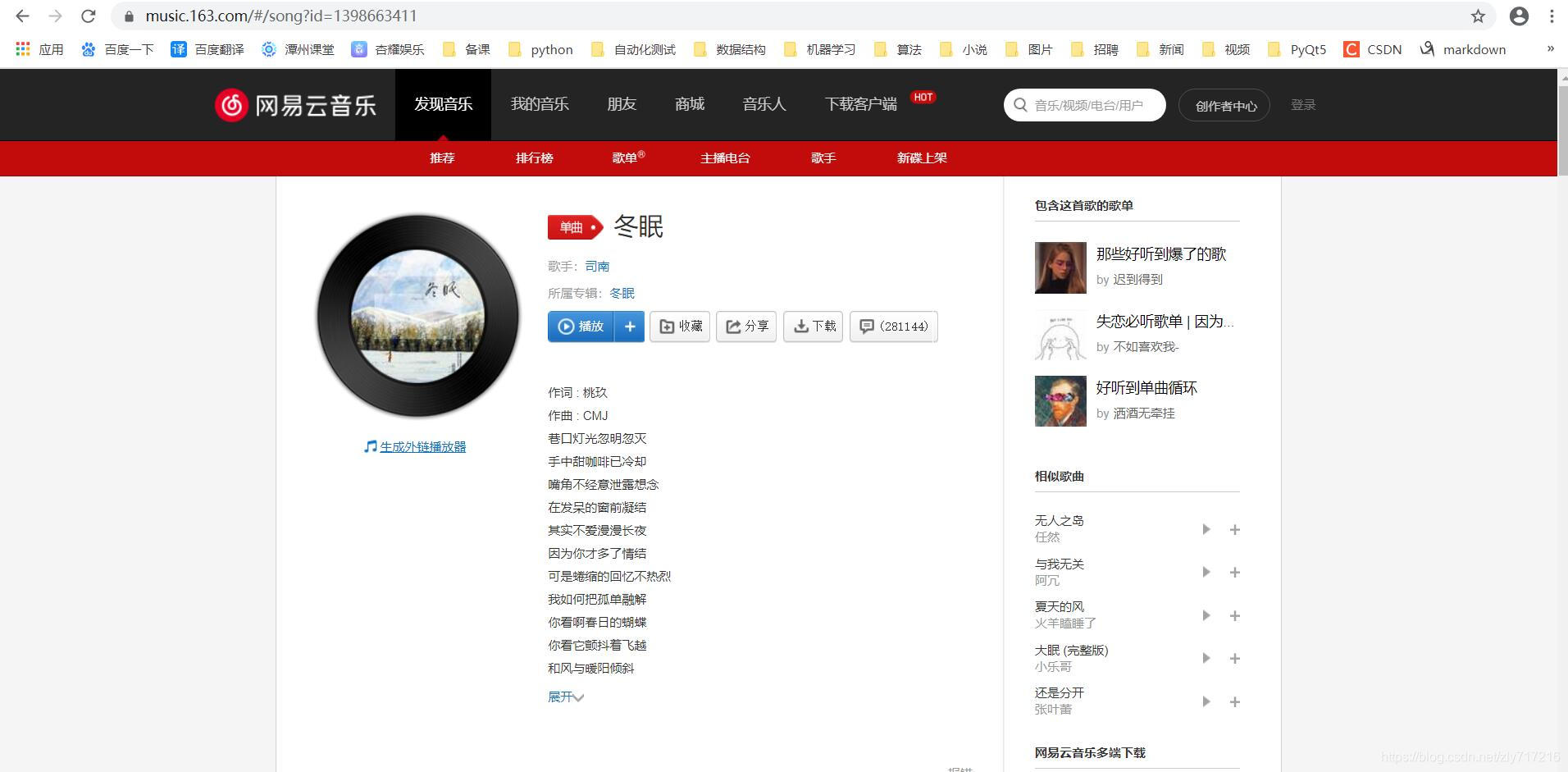The image size is (1568, 772).
Task: Click the 下载 (download) icon
Action: pos(813,326)
